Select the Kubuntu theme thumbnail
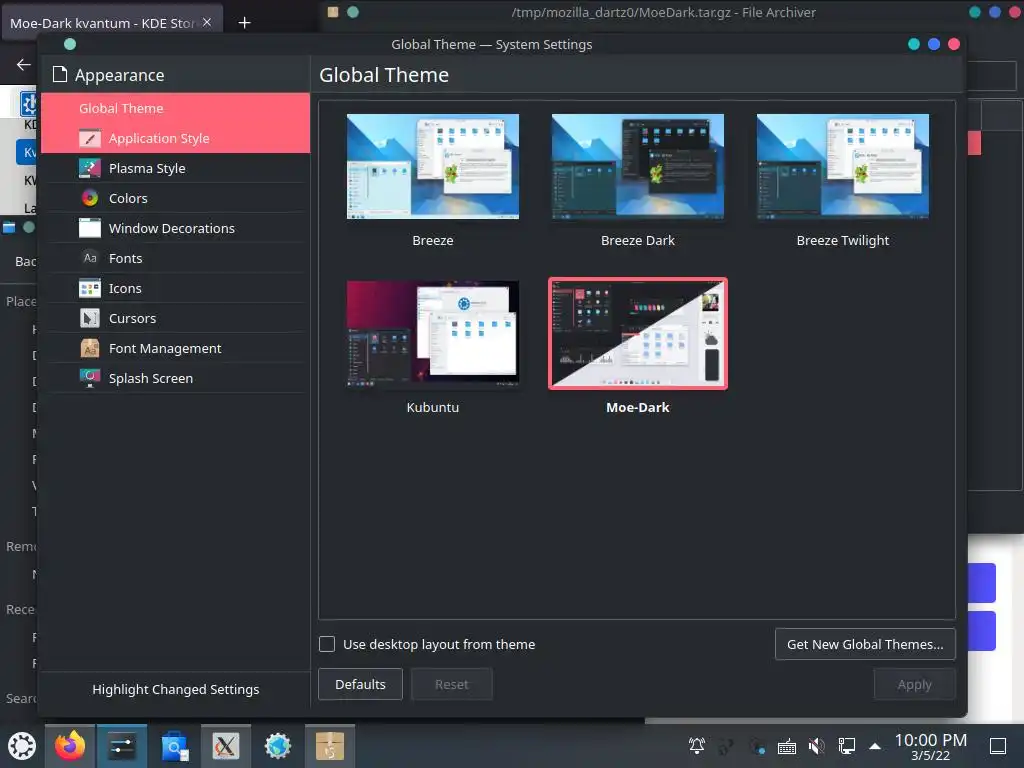This screenshot has width=1024, height=768. [x=432, y=333]
